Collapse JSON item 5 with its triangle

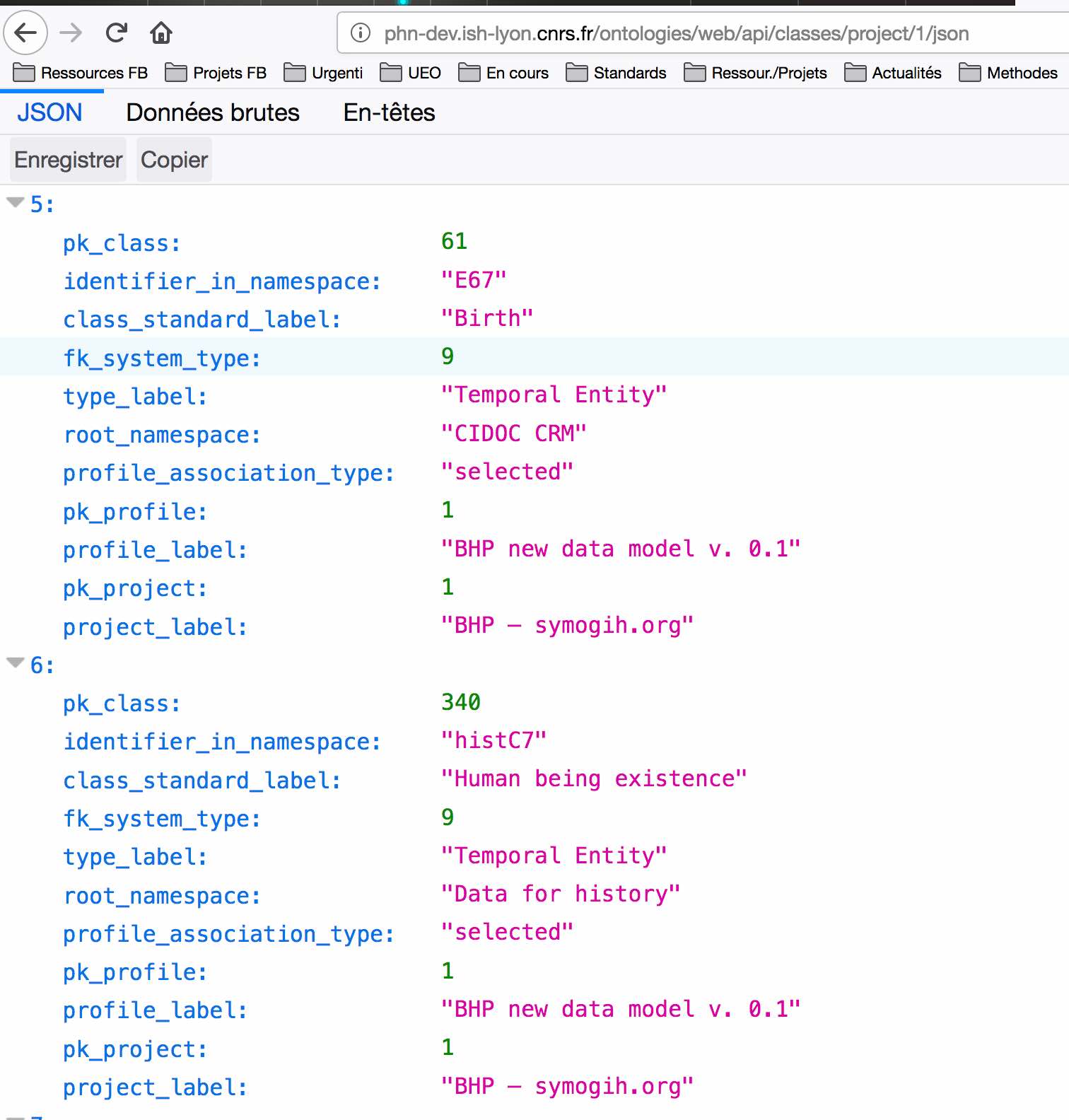15,203
